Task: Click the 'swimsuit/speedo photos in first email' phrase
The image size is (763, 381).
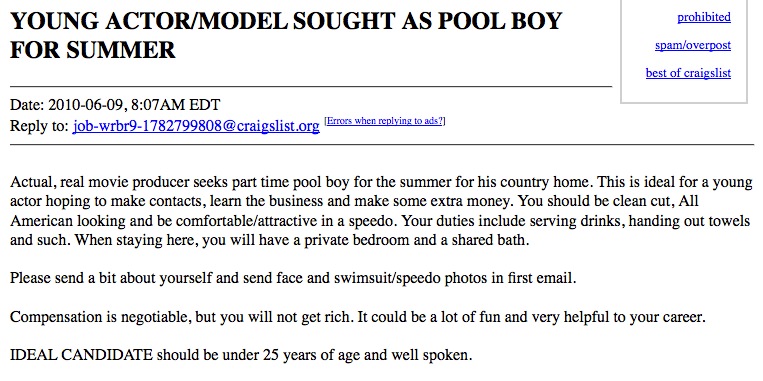Action: click(454, 279)
